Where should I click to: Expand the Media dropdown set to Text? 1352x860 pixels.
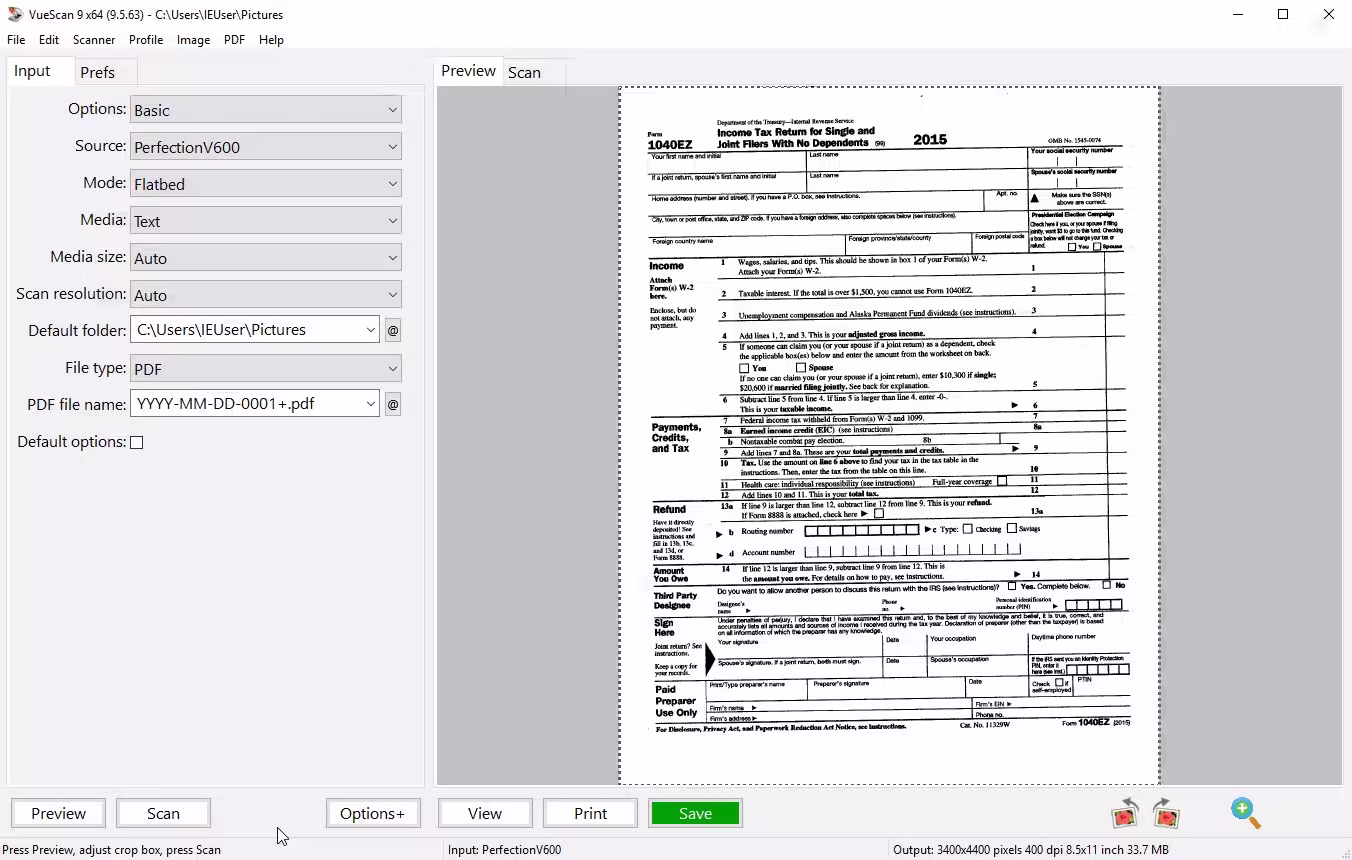pos(266,221)
